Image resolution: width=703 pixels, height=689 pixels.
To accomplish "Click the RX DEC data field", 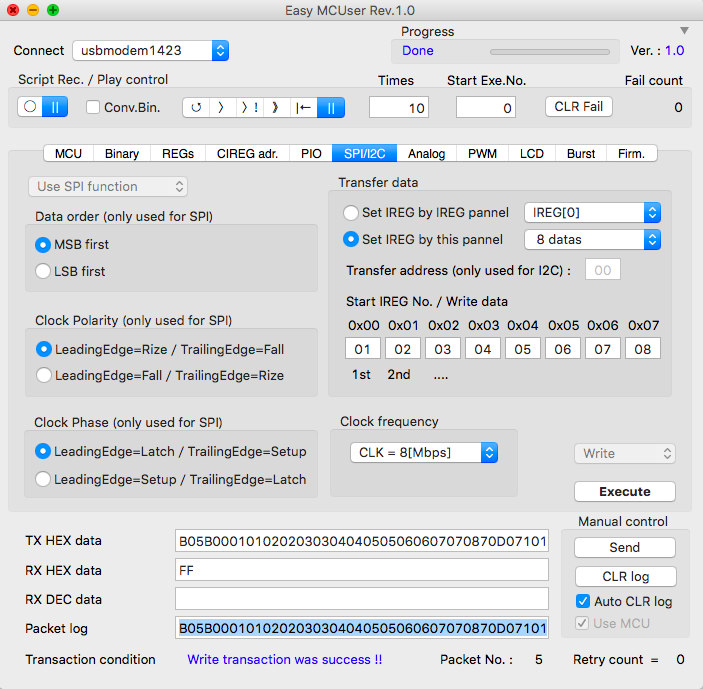I will [362, 599].
